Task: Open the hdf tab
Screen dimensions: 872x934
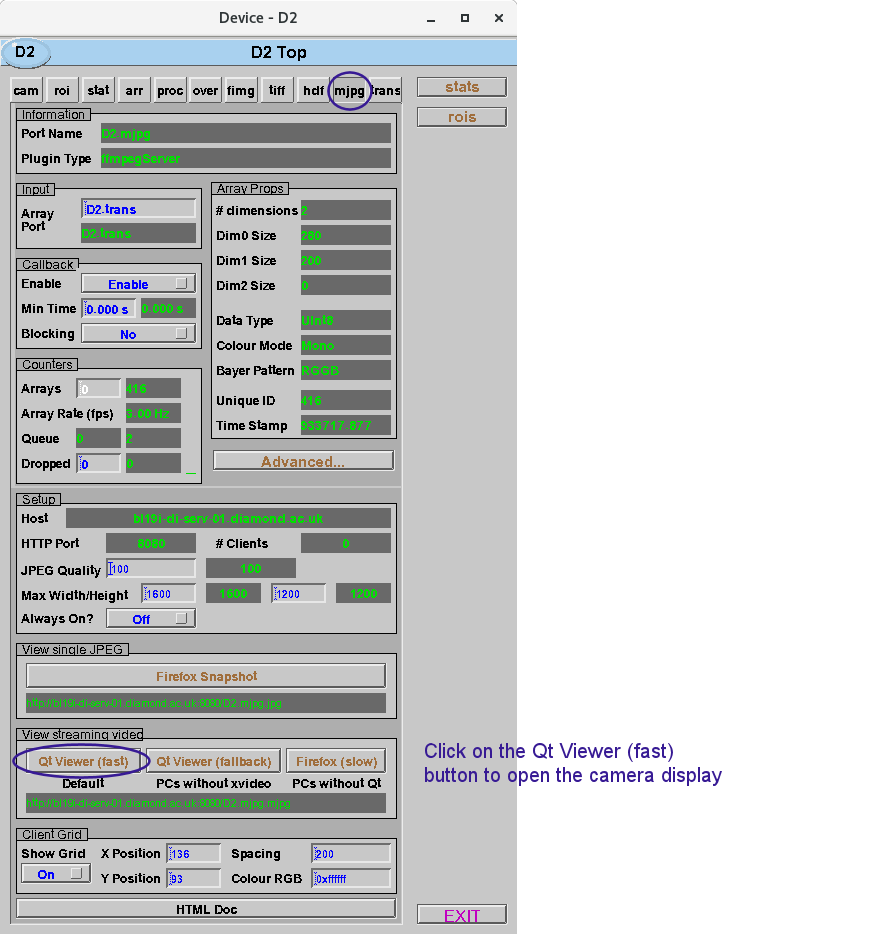Action: point(313,90)
